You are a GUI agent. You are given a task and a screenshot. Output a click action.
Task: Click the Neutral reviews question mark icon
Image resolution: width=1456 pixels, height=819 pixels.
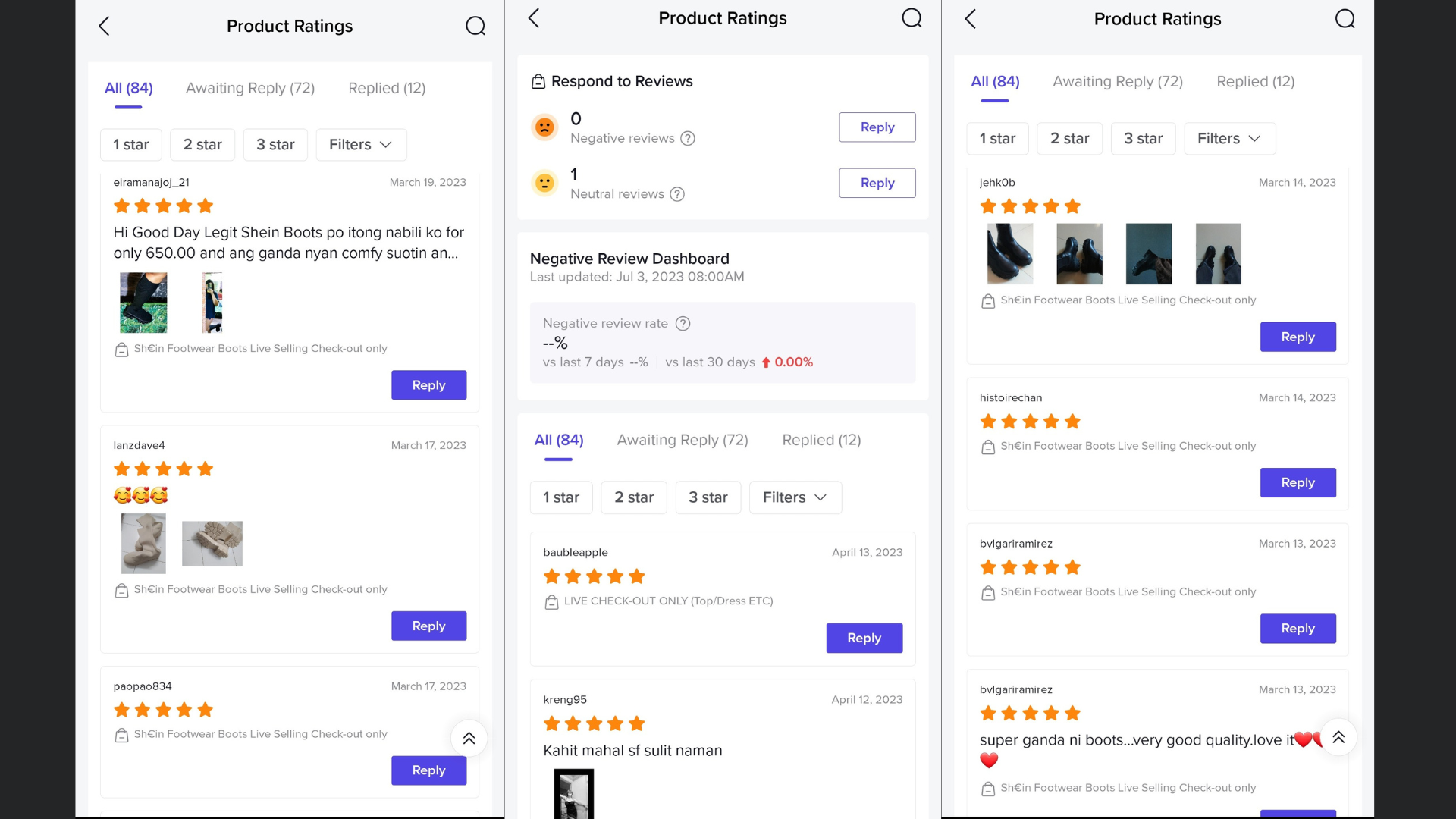677,194
